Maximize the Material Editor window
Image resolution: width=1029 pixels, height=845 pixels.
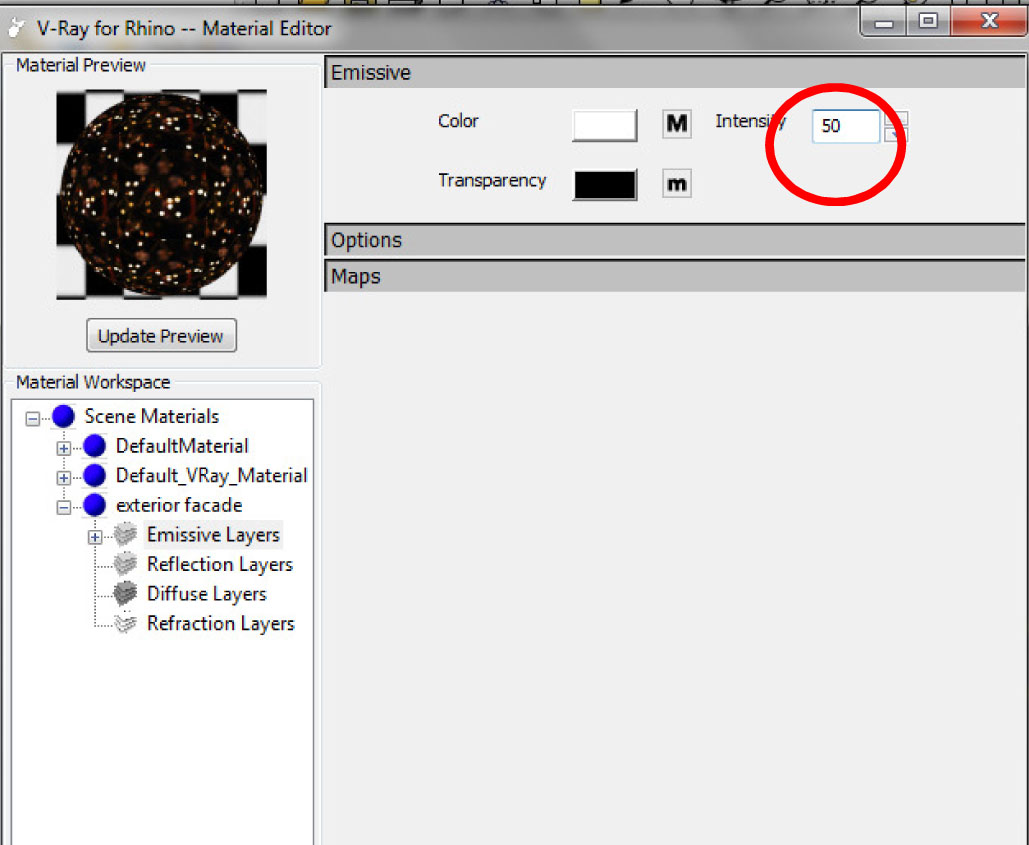(x=928, y=22)
